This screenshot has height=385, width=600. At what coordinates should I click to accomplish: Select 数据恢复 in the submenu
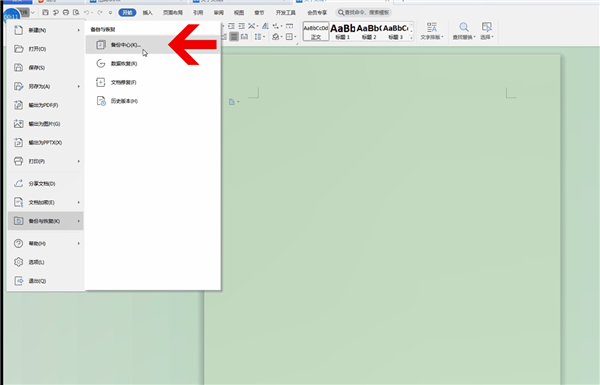coord(152,64)
